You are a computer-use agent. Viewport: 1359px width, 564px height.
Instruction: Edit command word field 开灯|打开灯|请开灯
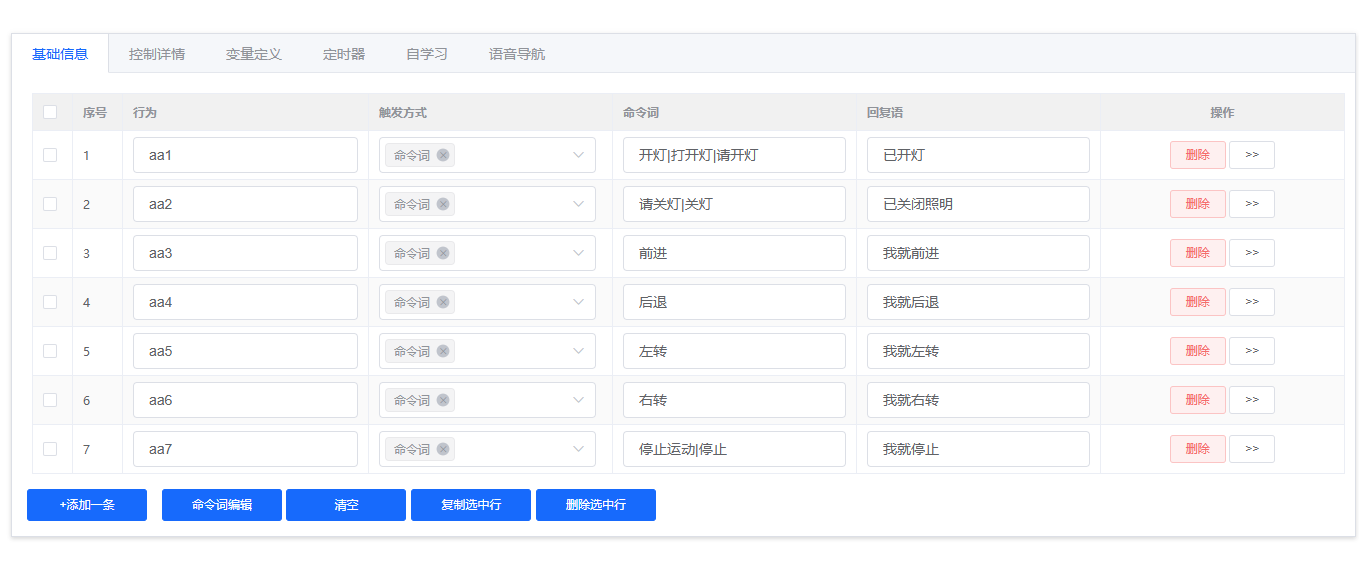tap(734, 155)
